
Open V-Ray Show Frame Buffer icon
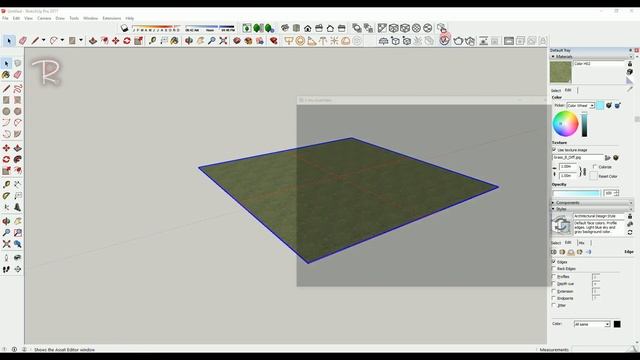click(509, 40)
